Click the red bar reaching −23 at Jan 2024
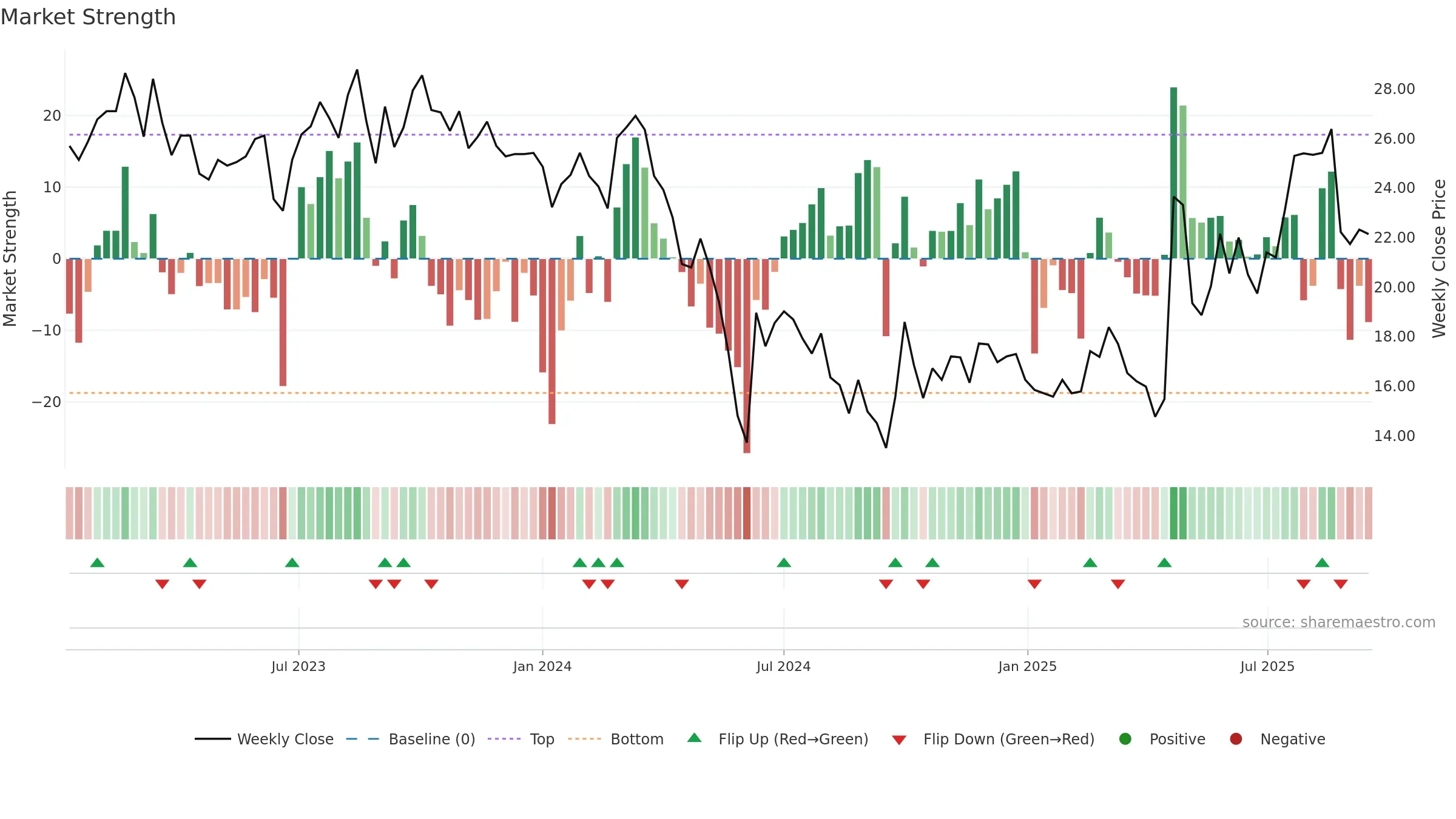Screen dimensions: 1456x819 click(552, 341)
